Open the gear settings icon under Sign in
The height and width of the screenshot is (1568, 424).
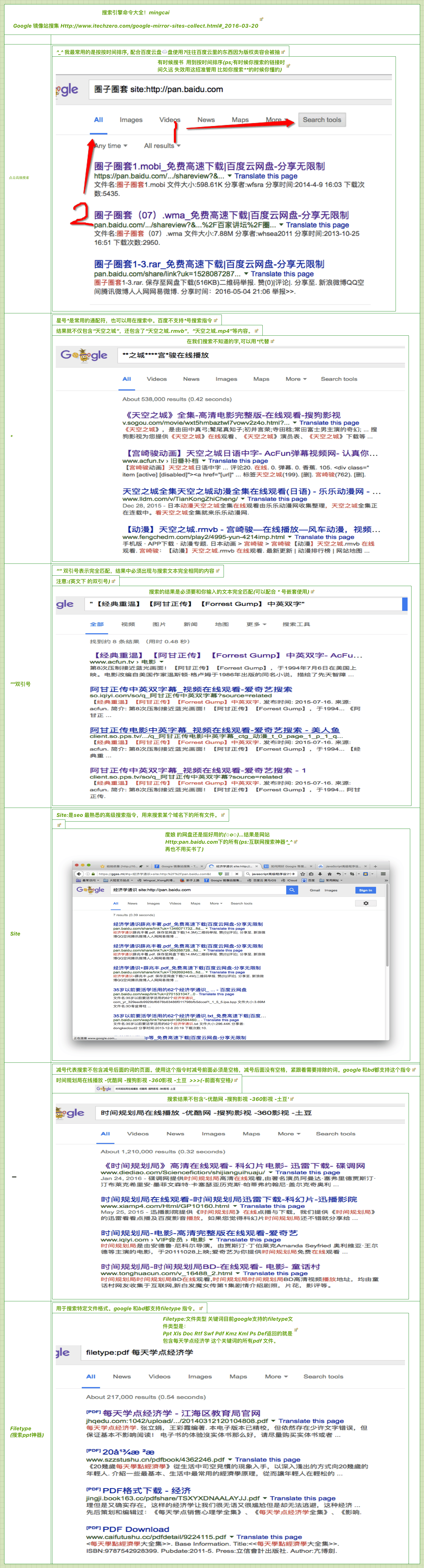coord(366,903)
